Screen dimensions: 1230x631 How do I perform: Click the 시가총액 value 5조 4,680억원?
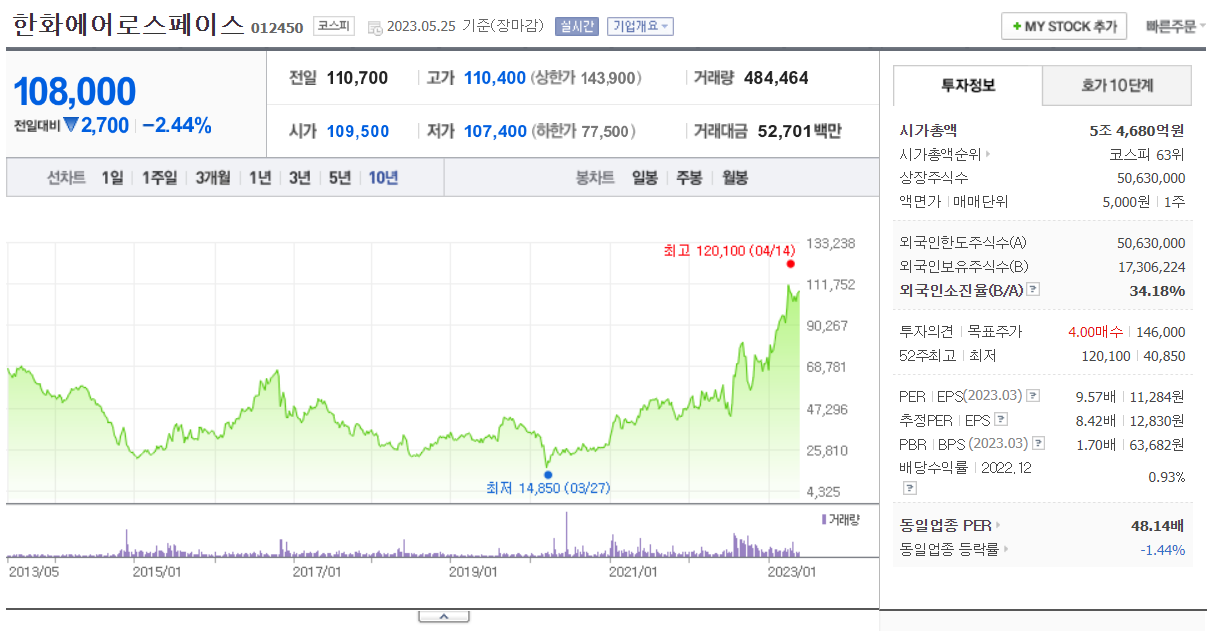point(1137,130)
